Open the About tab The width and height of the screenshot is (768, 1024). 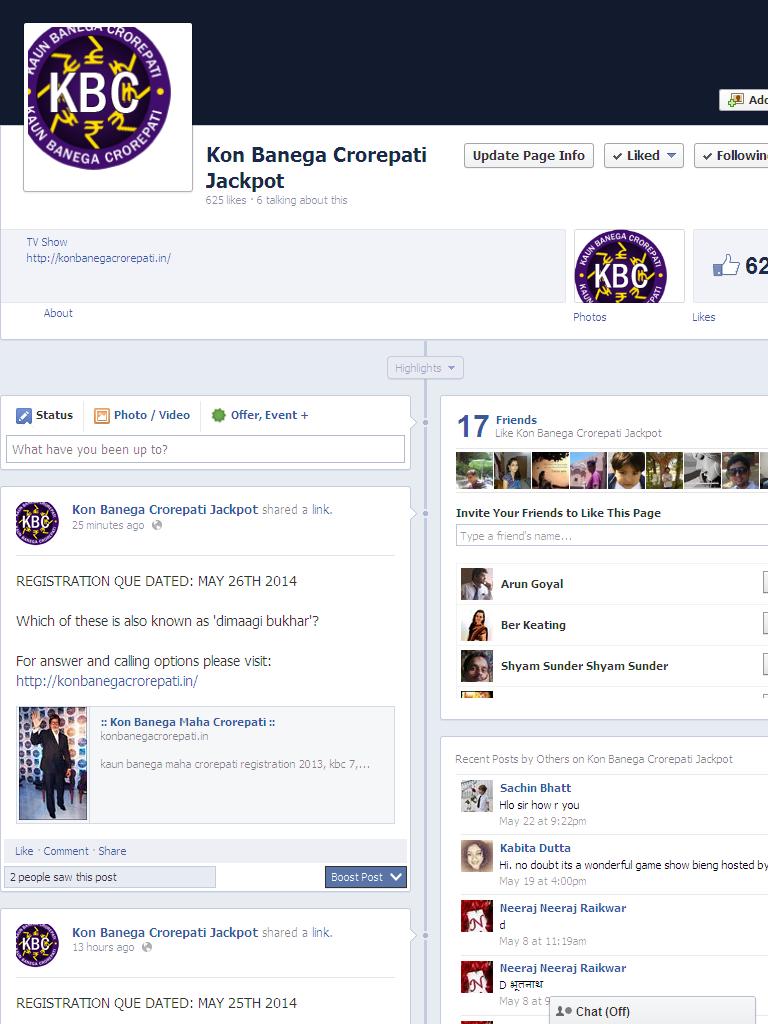tap(58, 313)
